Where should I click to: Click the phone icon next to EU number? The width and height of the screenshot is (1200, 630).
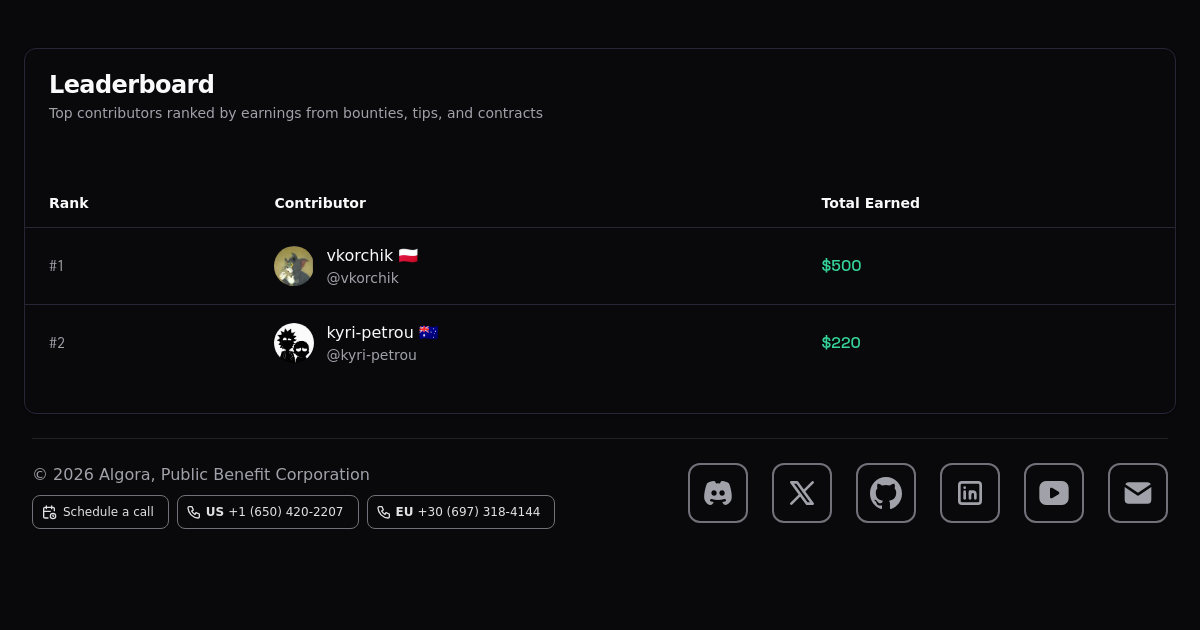pos(384,512)
